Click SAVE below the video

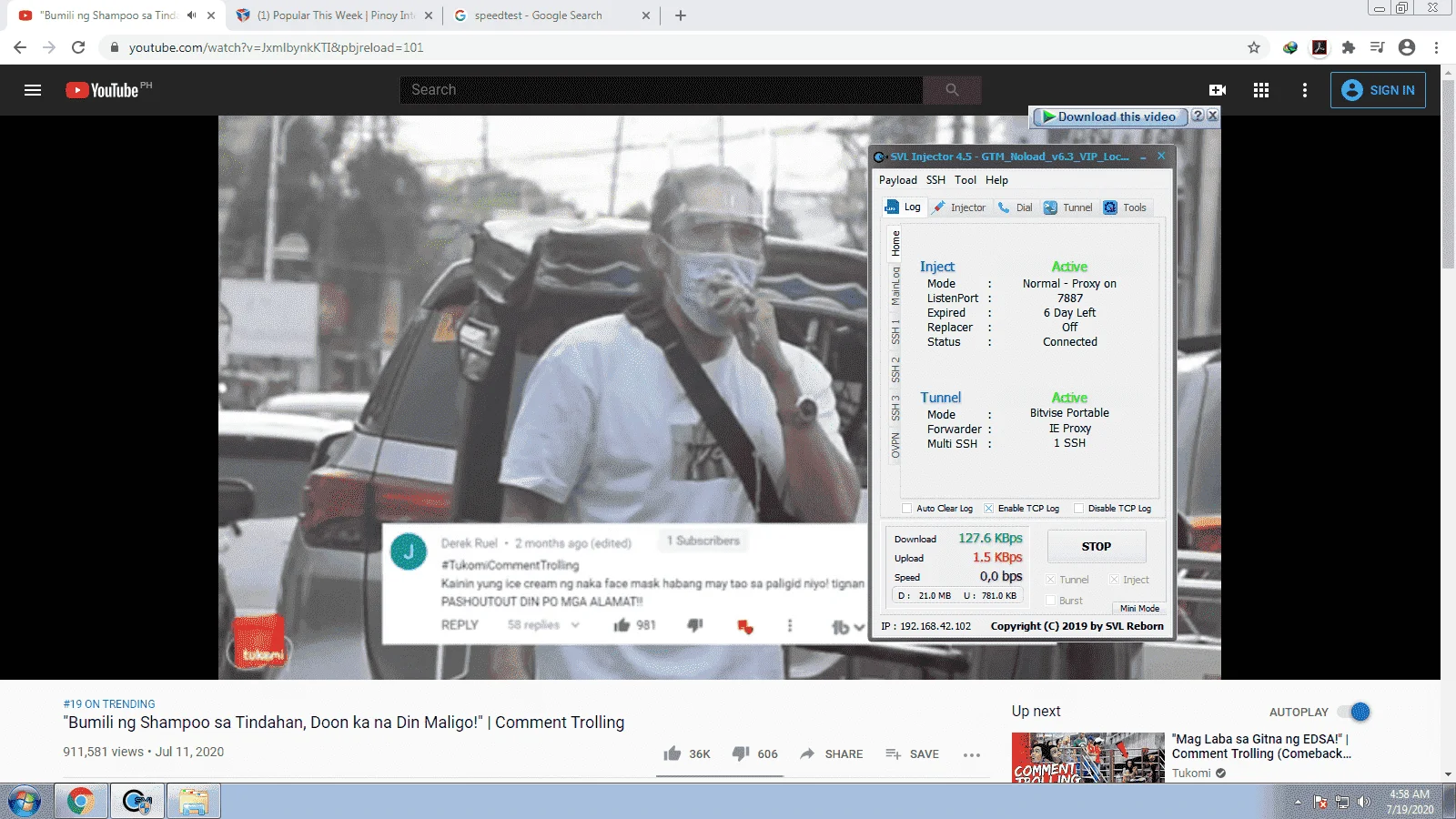(x=912, y=753)
